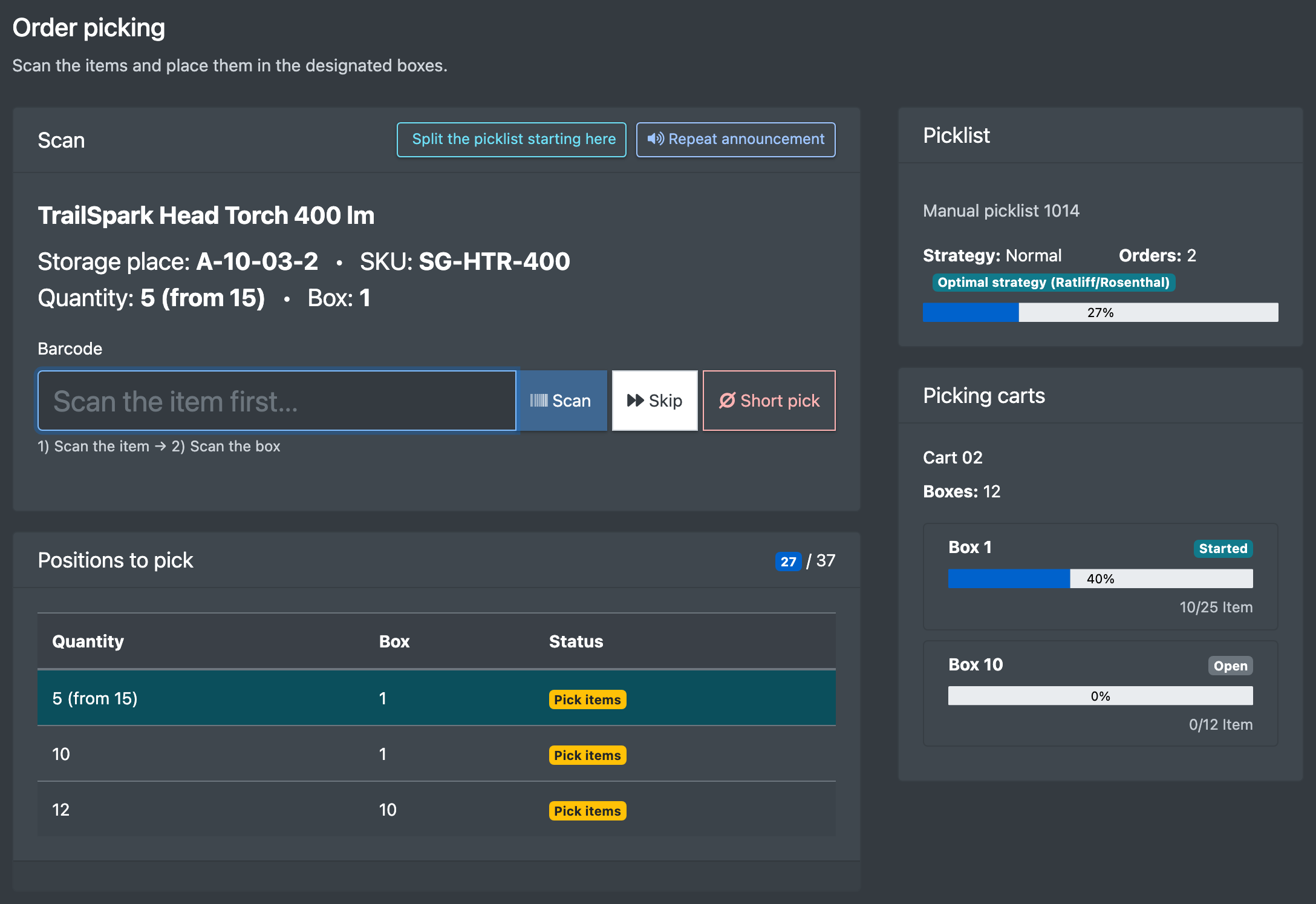Click the Box 1 40% progress bar
Image resolution: width=1316 pixels, height=904 pixels.
point(1100,578)
